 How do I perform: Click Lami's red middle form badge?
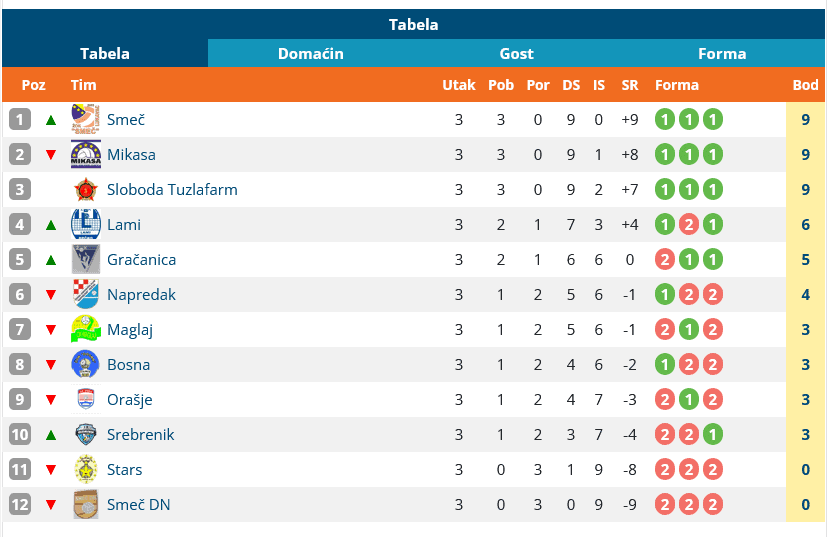689,225
